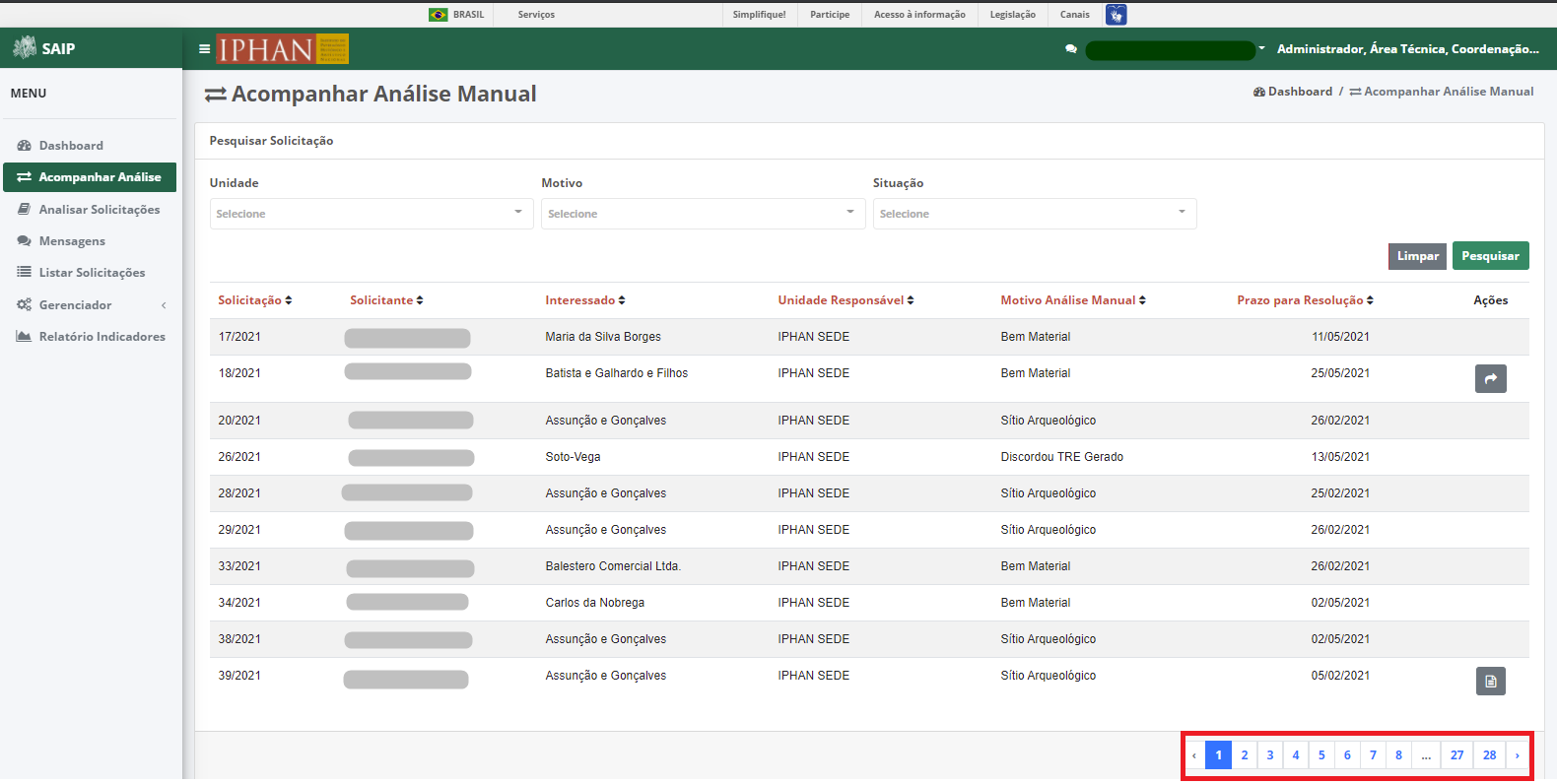This screenshot has height=784, width=1557.
Task: Click Carlos da Nobrega cell
Action: [x=595, y=603]
